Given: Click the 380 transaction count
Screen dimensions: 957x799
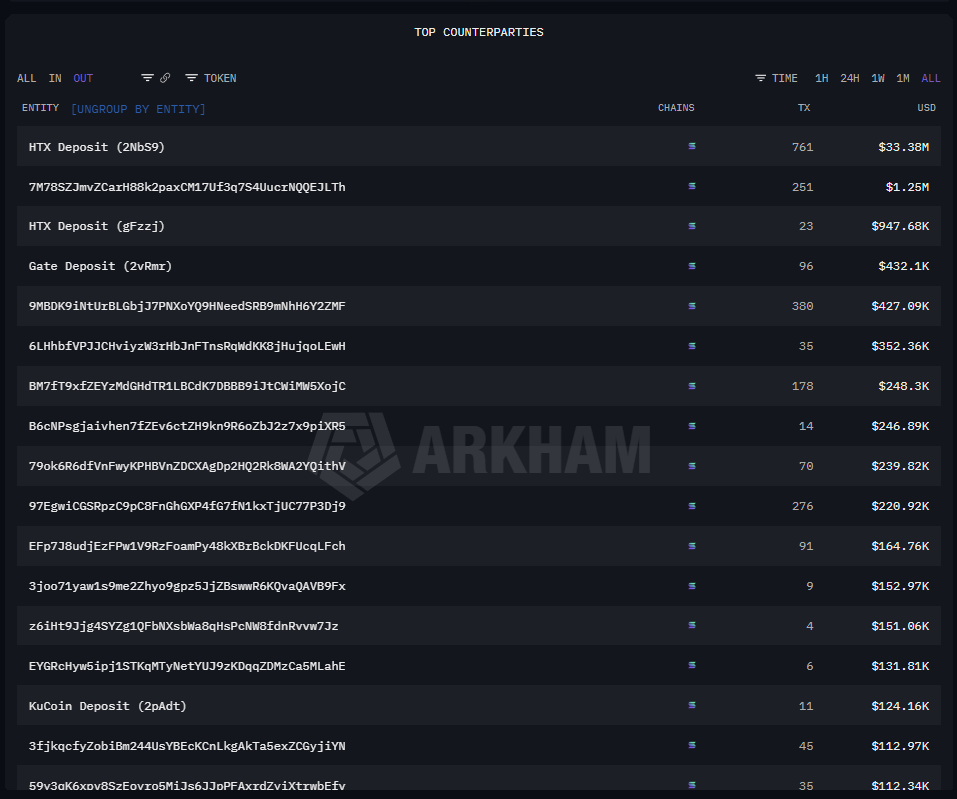Looking at the screenshot, I should (x=803, y=306).
